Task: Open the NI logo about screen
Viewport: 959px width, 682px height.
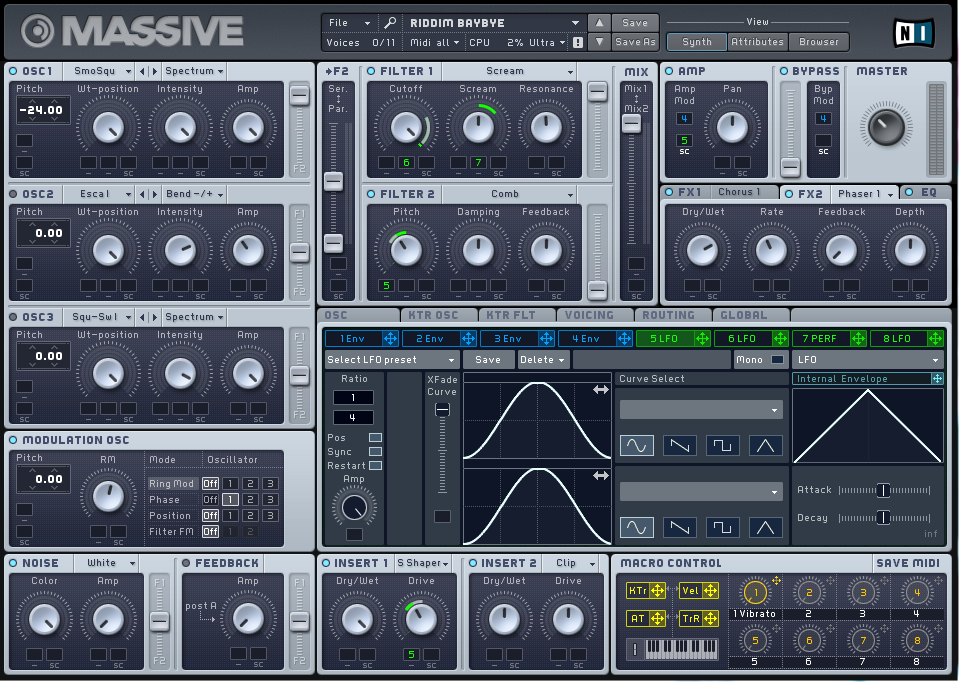Action: point(914,32)
